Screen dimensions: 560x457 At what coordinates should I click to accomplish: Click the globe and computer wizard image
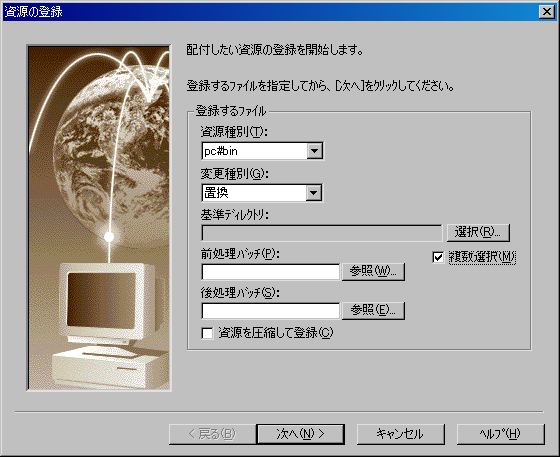99,217
